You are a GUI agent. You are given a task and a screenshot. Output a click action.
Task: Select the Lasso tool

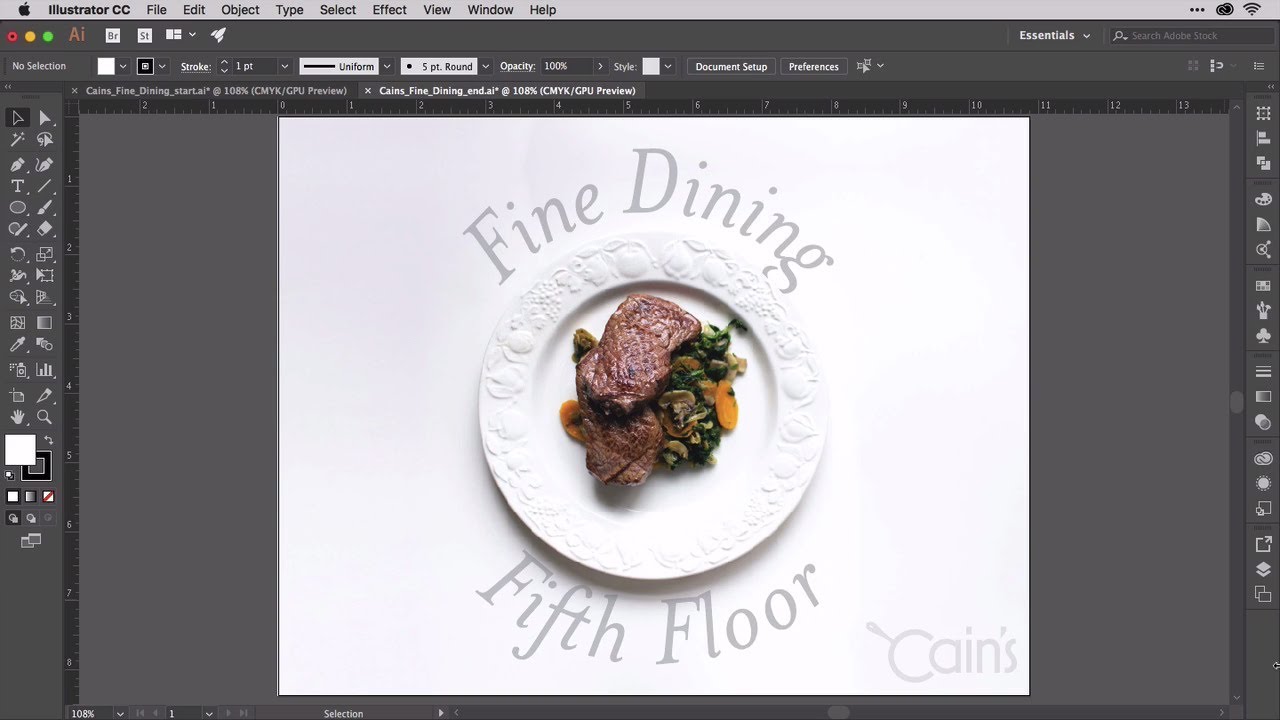click(44, 141)
